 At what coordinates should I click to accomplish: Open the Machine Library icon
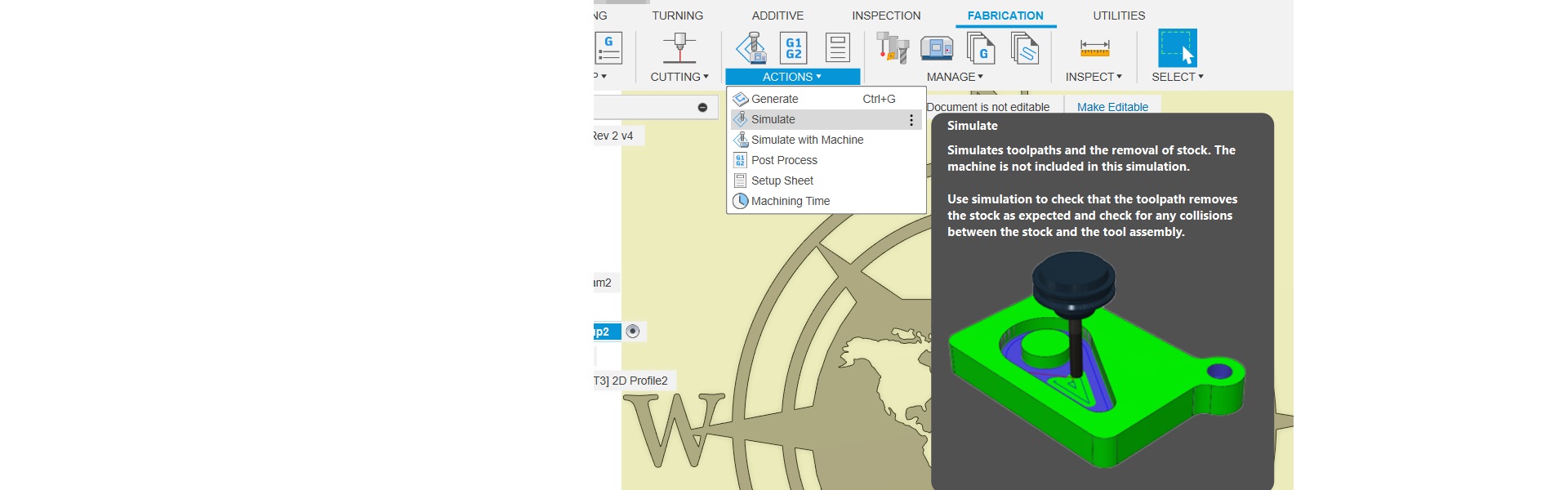[x=937, y=48]
